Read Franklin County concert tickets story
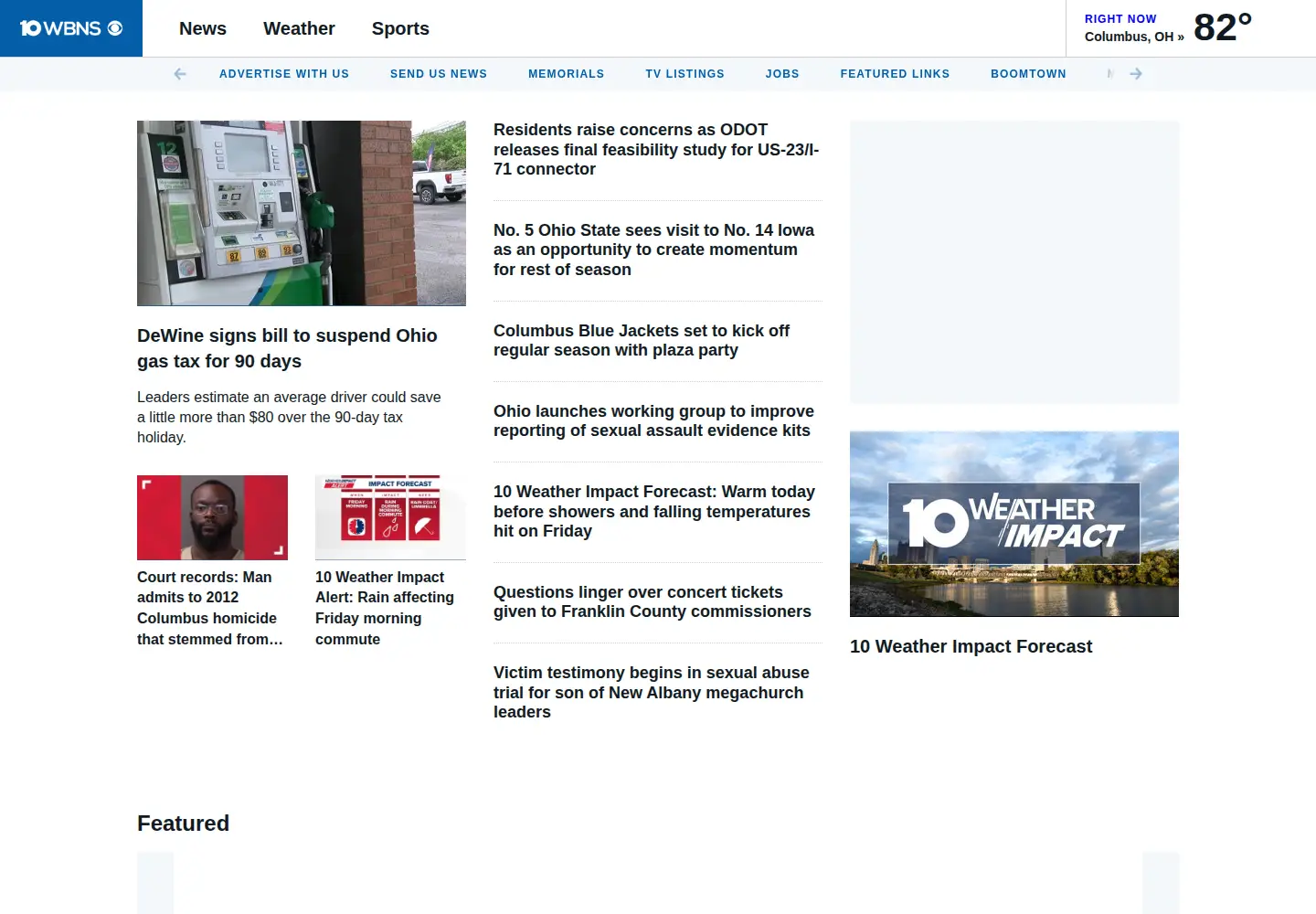1316x914 pixels. (x=653, y=601)
